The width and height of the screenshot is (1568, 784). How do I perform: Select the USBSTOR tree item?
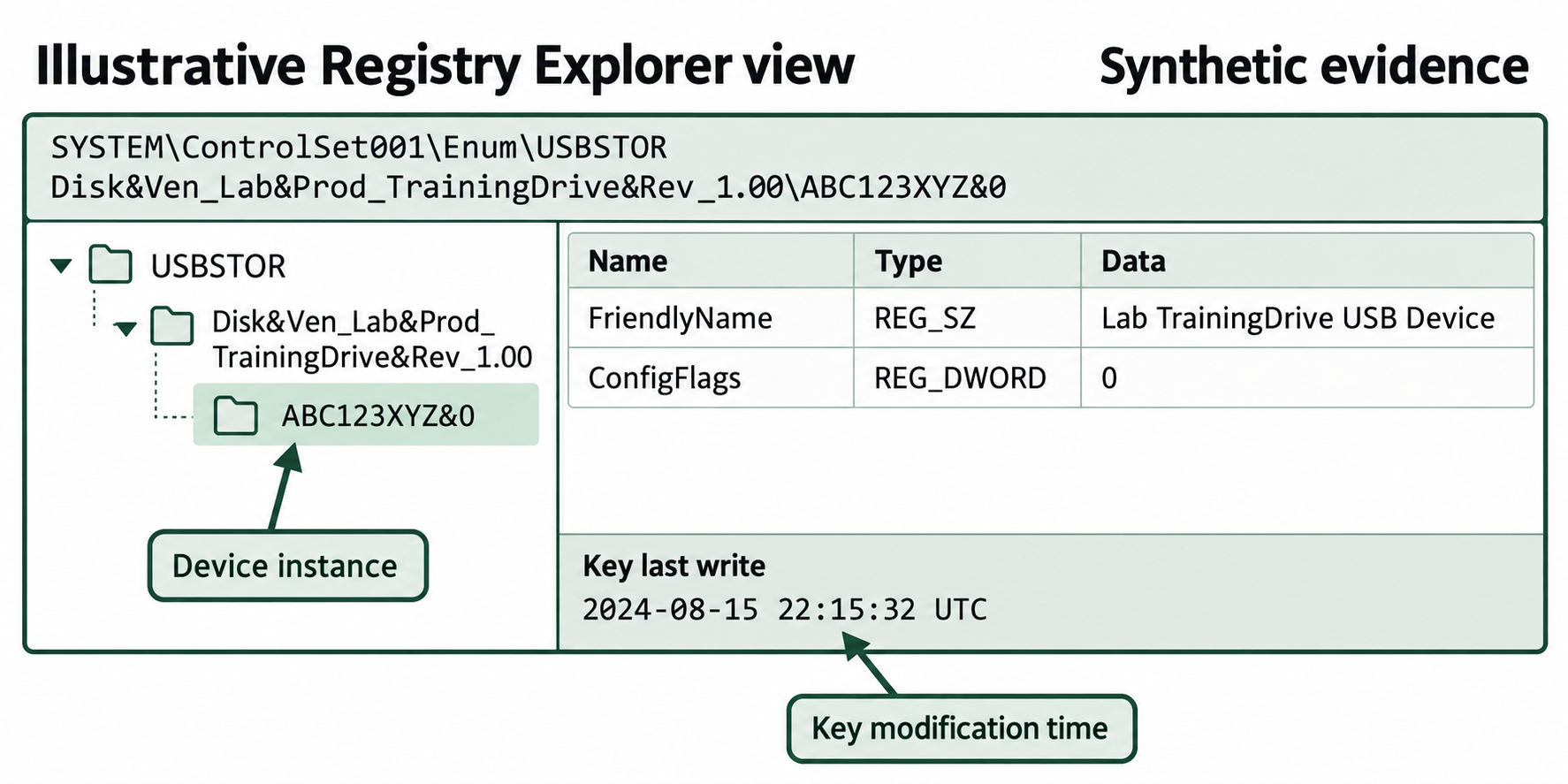click(x=218, y=266)
